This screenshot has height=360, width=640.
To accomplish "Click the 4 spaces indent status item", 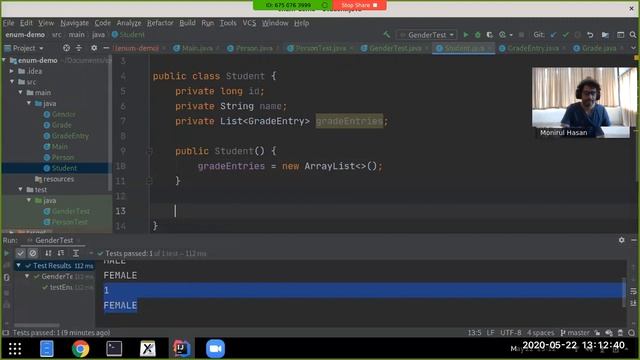I will coord(540,333).
